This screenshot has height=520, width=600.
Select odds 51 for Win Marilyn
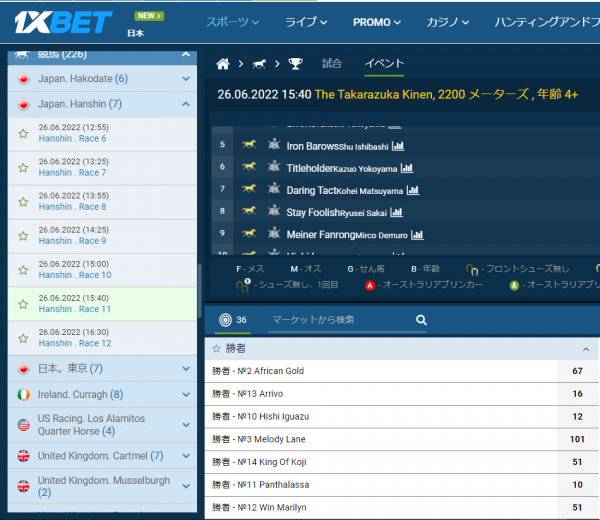pyautogui.click(x=577, y=507)
